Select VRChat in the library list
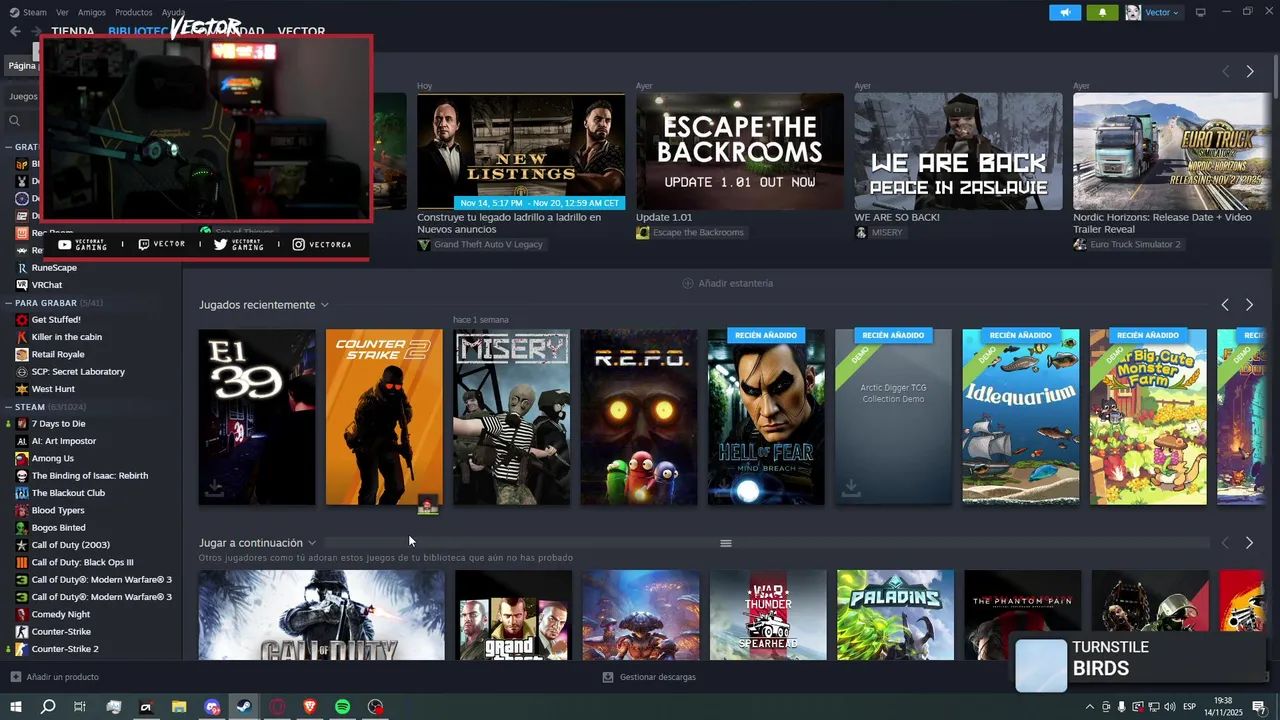Image resolution: width=1280 pixels, height=720 pixels. click(x=46, y=285)
